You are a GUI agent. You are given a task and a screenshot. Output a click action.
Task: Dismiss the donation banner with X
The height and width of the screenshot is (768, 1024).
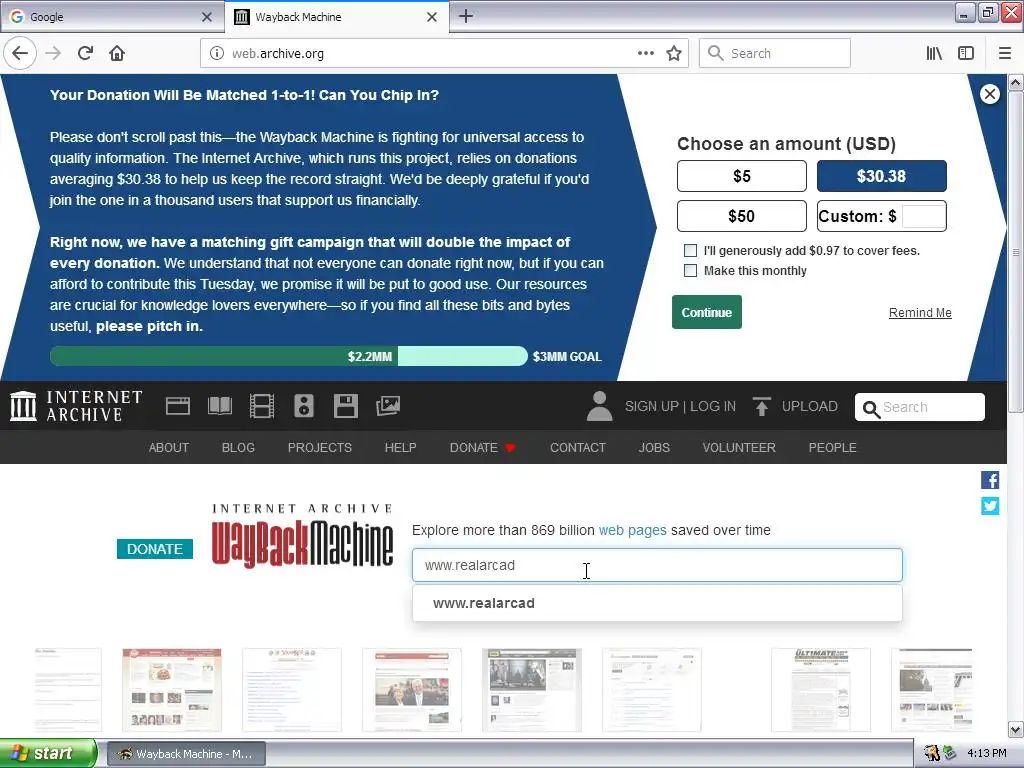989,94
